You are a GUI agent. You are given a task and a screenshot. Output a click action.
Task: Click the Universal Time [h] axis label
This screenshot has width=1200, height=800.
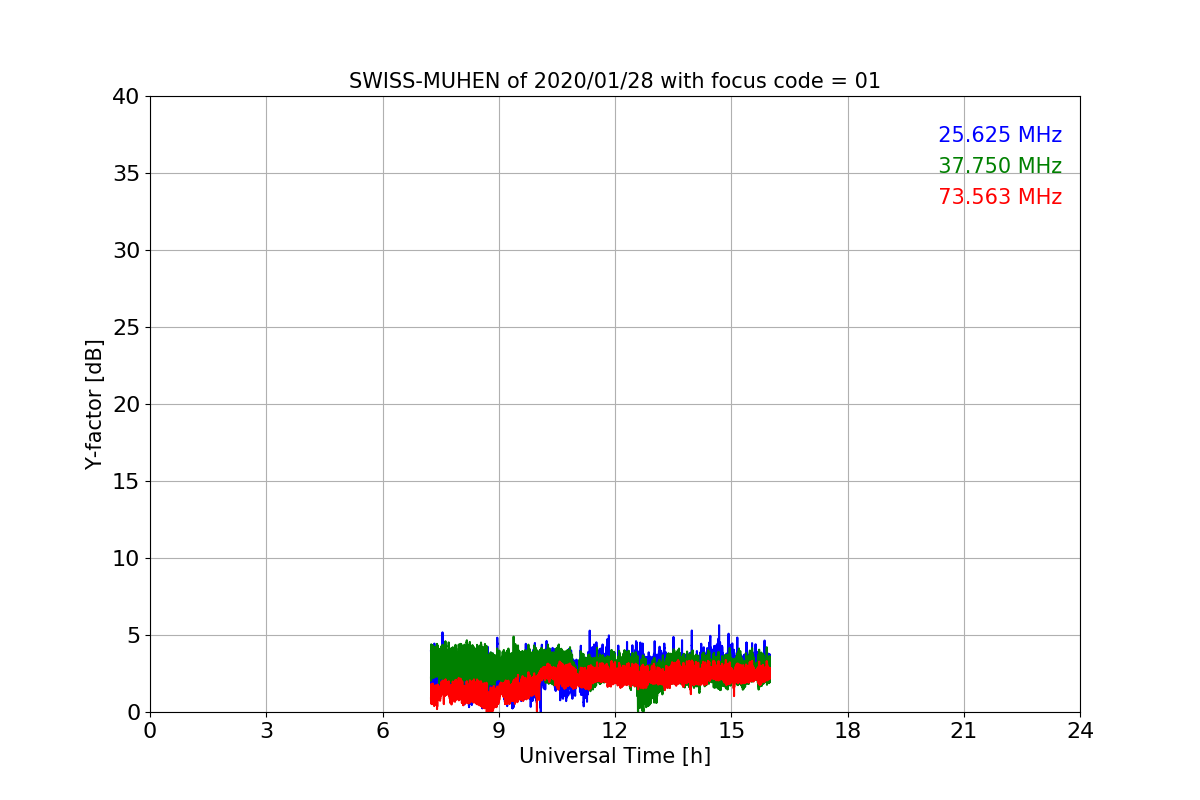[x=614, y=756]
